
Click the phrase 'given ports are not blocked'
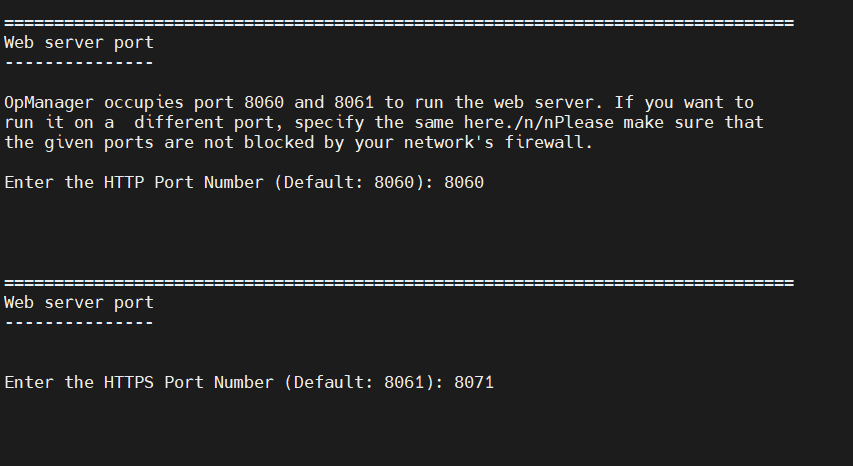[x=174, y=142]
